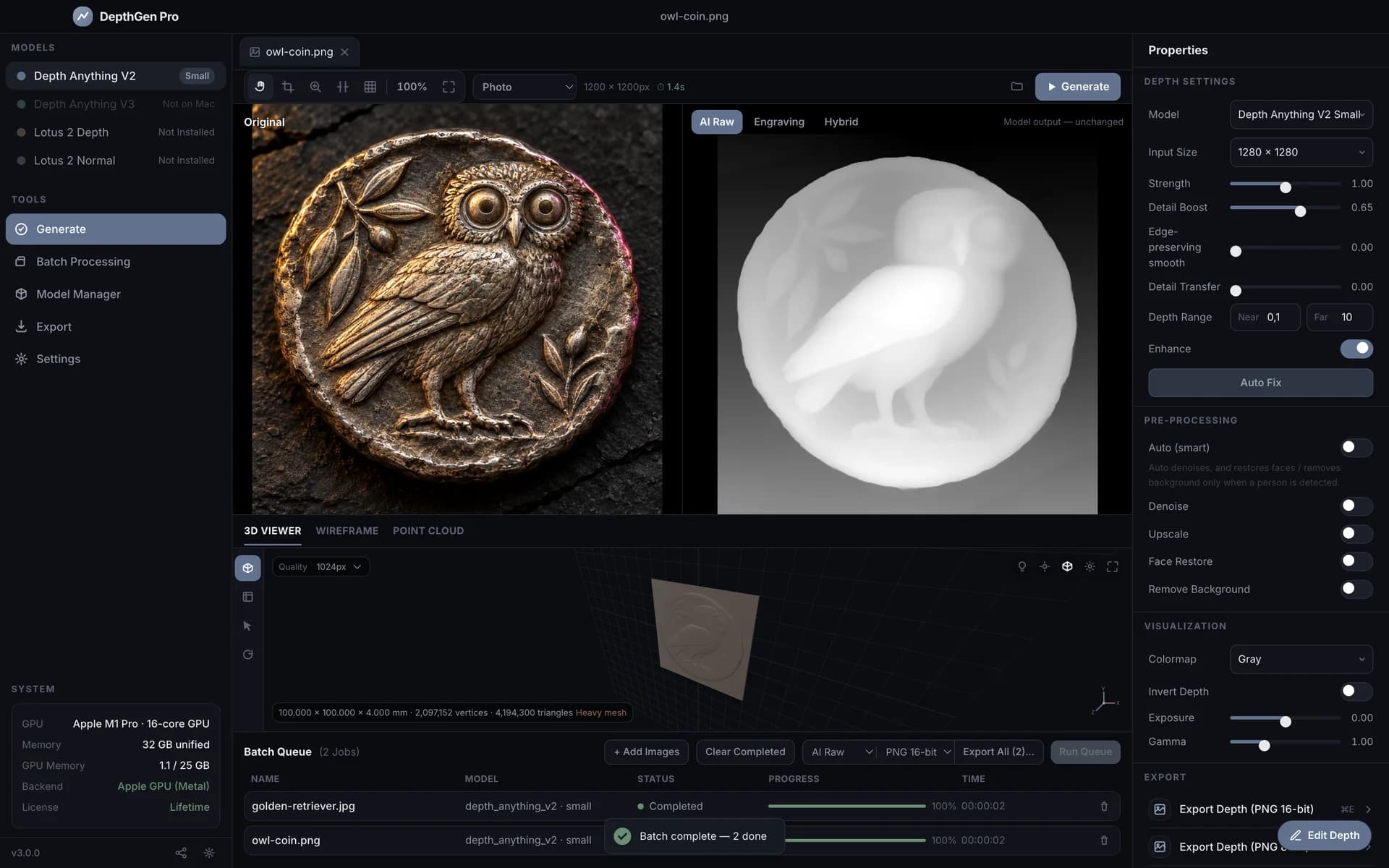Reset the 3D view rotation icon
The height and width of the screenshot is (868, 1389).
[x=247, y=655]
